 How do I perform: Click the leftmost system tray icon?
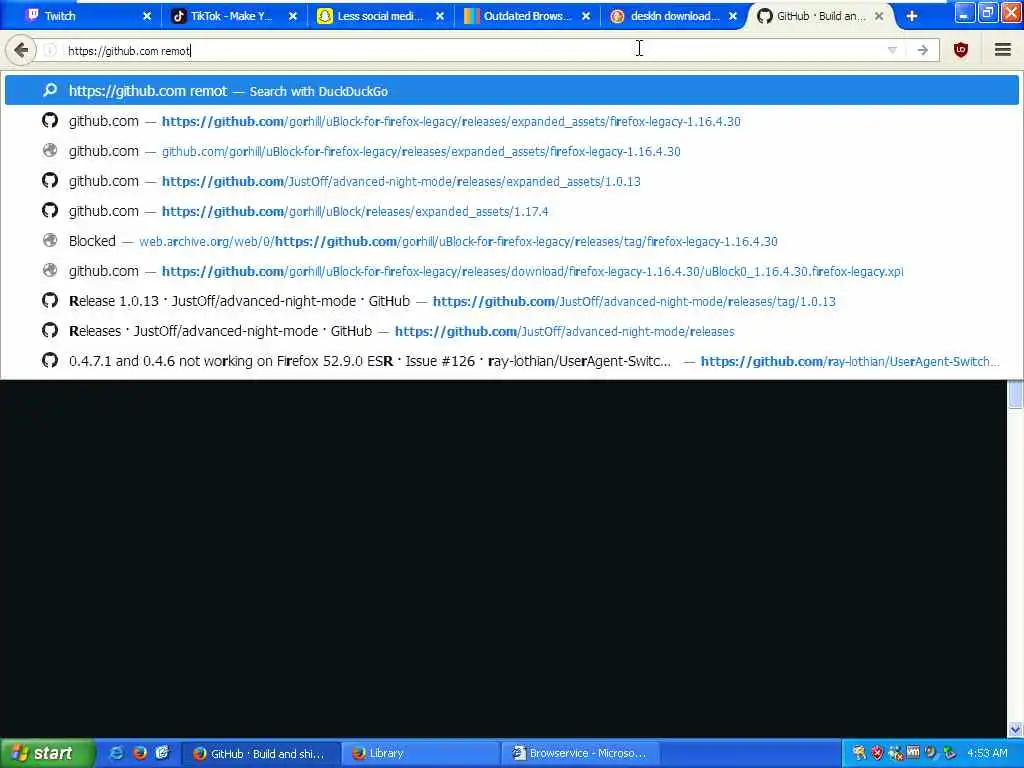(859, 753)
